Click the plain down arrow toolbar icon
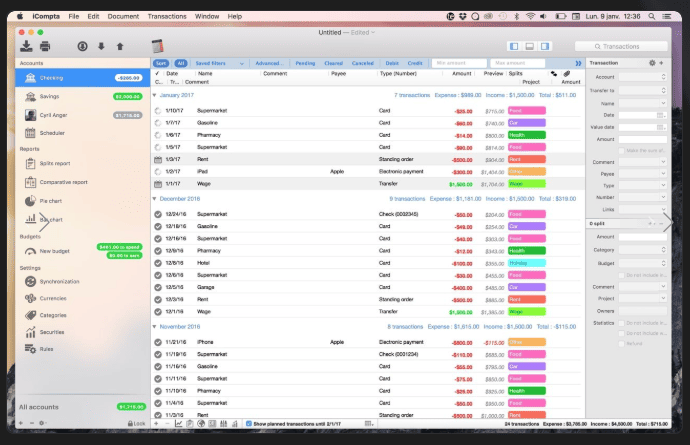The height and width of the screenshot is (445, 690). (101, 46)
